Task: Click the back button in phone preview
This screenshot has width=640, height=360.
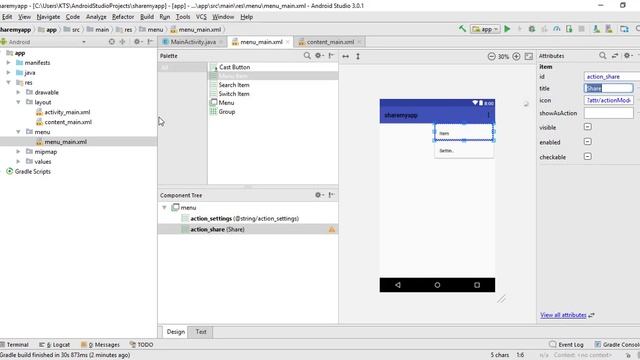Action: (398, 285)
